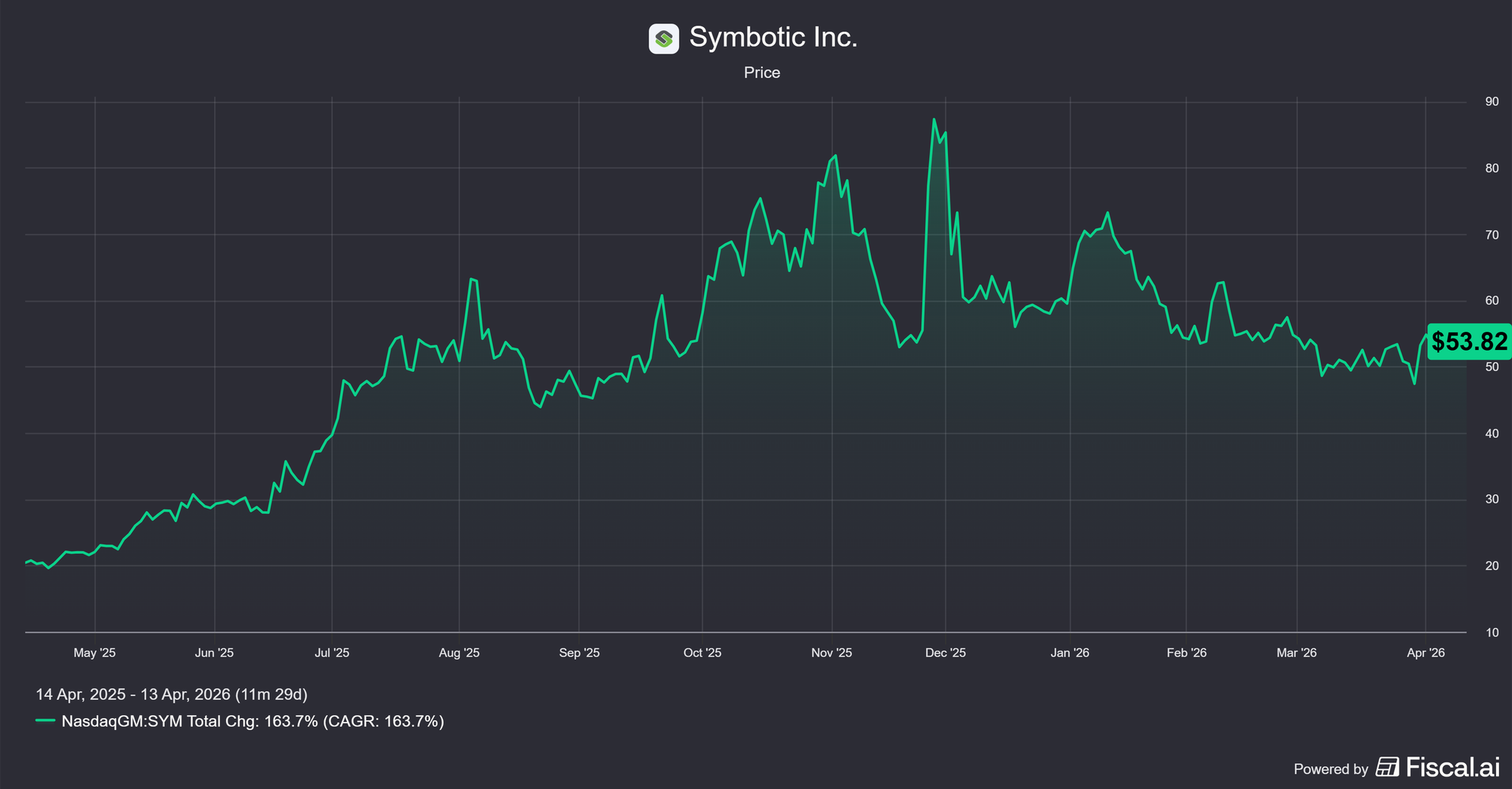Image resolution: width=1512 pixels, height=789 pixels.
Task: Click the "Apr '26" x-axis label
Action: [x=1426, y=653]
